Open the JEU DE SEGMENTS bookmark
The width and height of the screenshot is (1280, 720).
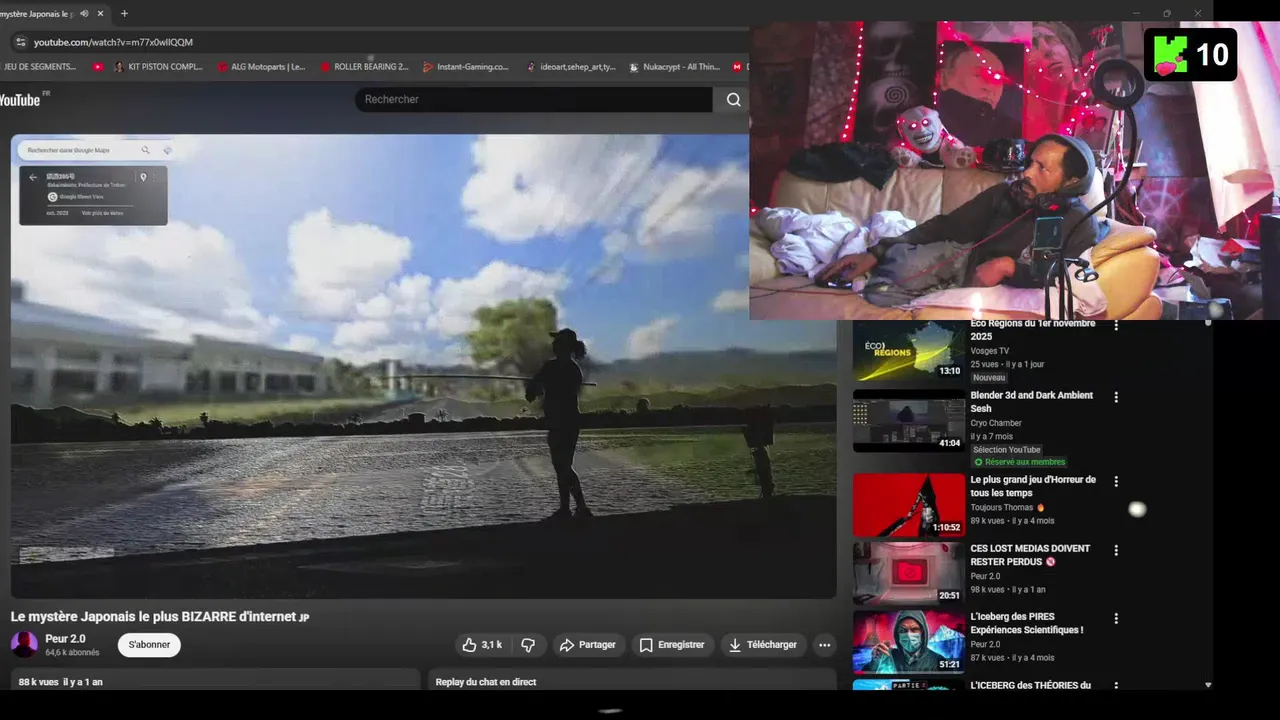tap(40, 67)
